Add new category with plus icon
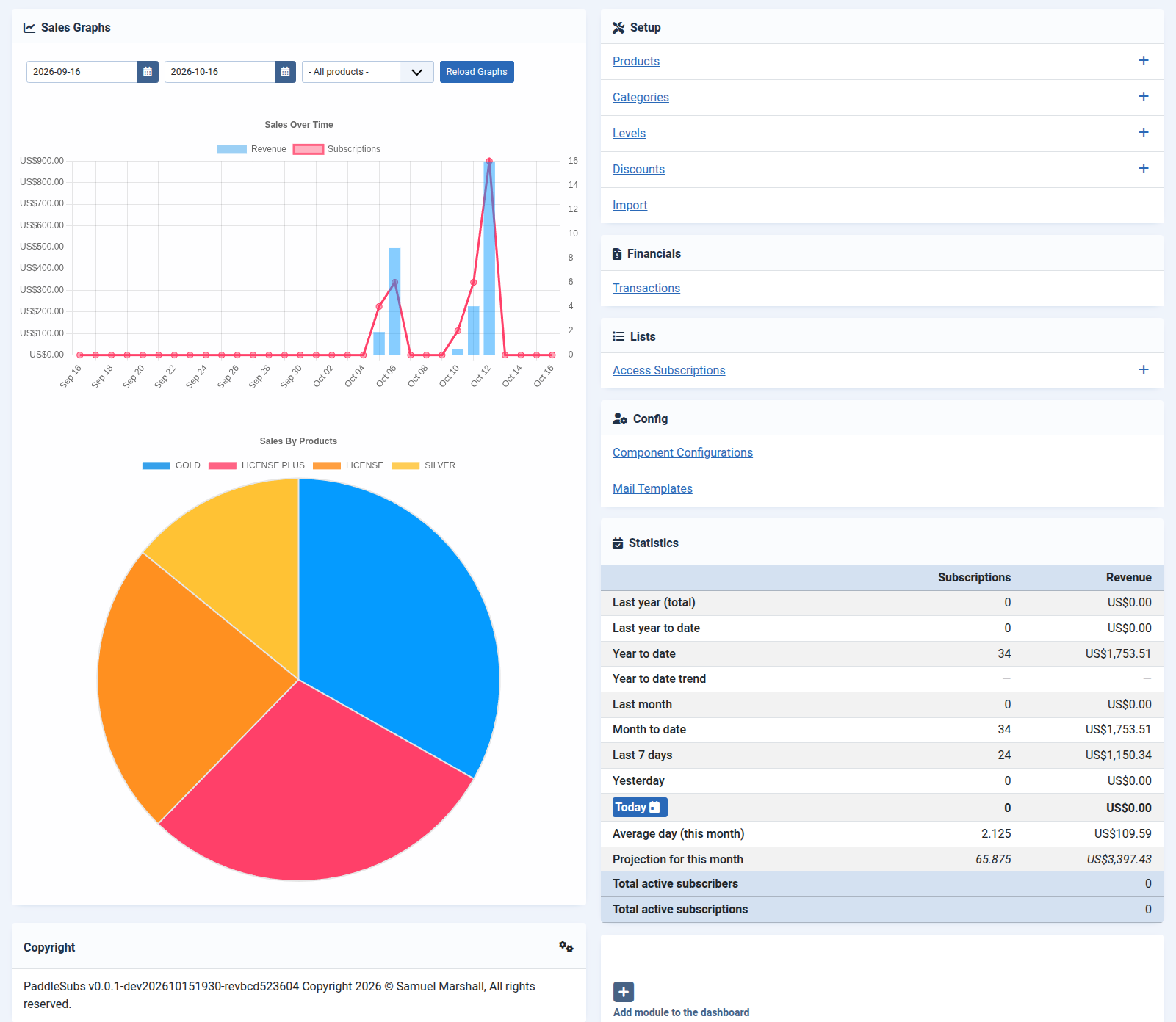This screenshot has height=1022, width=1176. click(1143, 97)
